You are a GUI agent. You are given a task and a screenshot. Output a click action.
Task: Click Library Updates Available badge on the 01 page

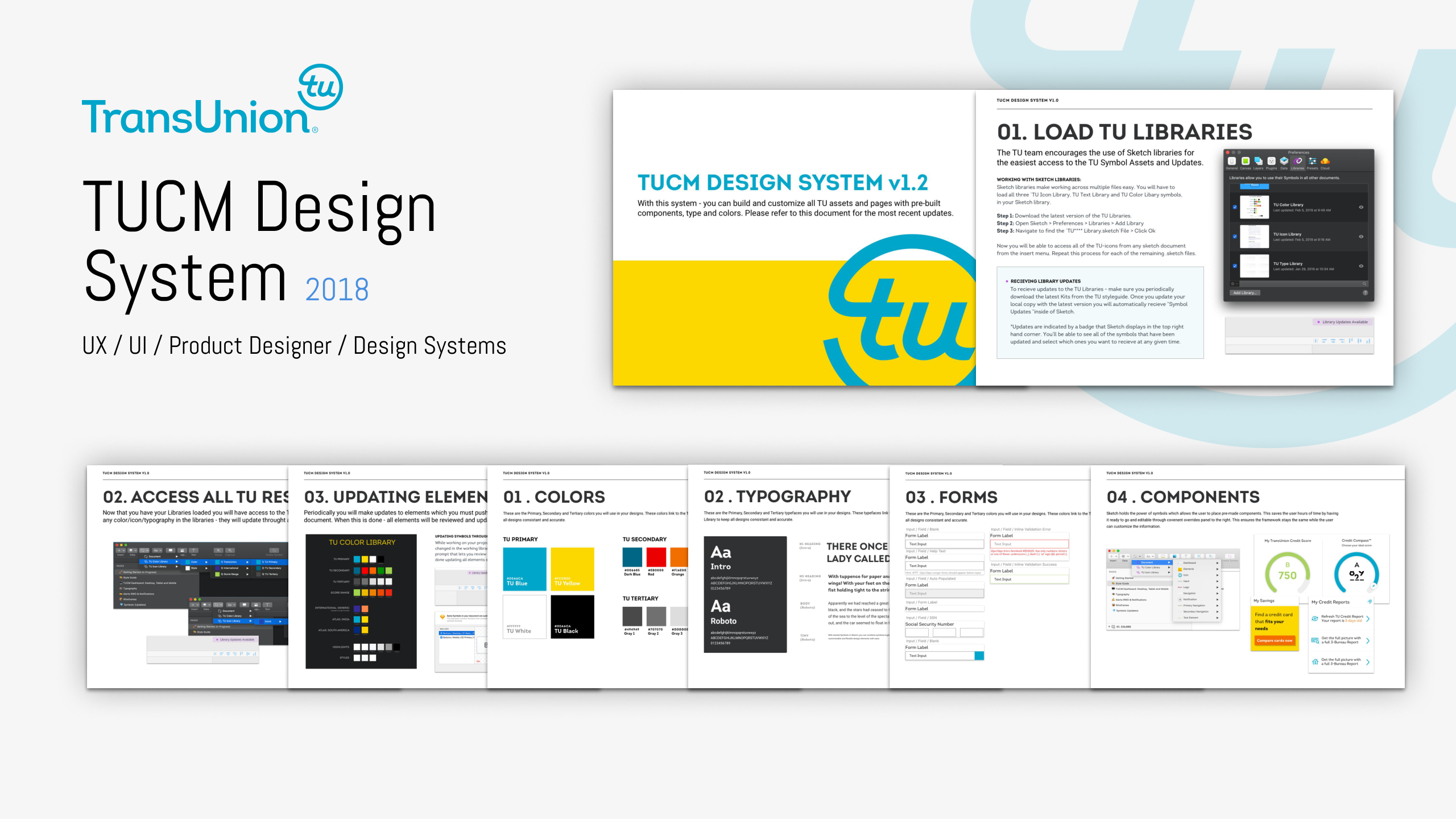[x=1342, y=322]
